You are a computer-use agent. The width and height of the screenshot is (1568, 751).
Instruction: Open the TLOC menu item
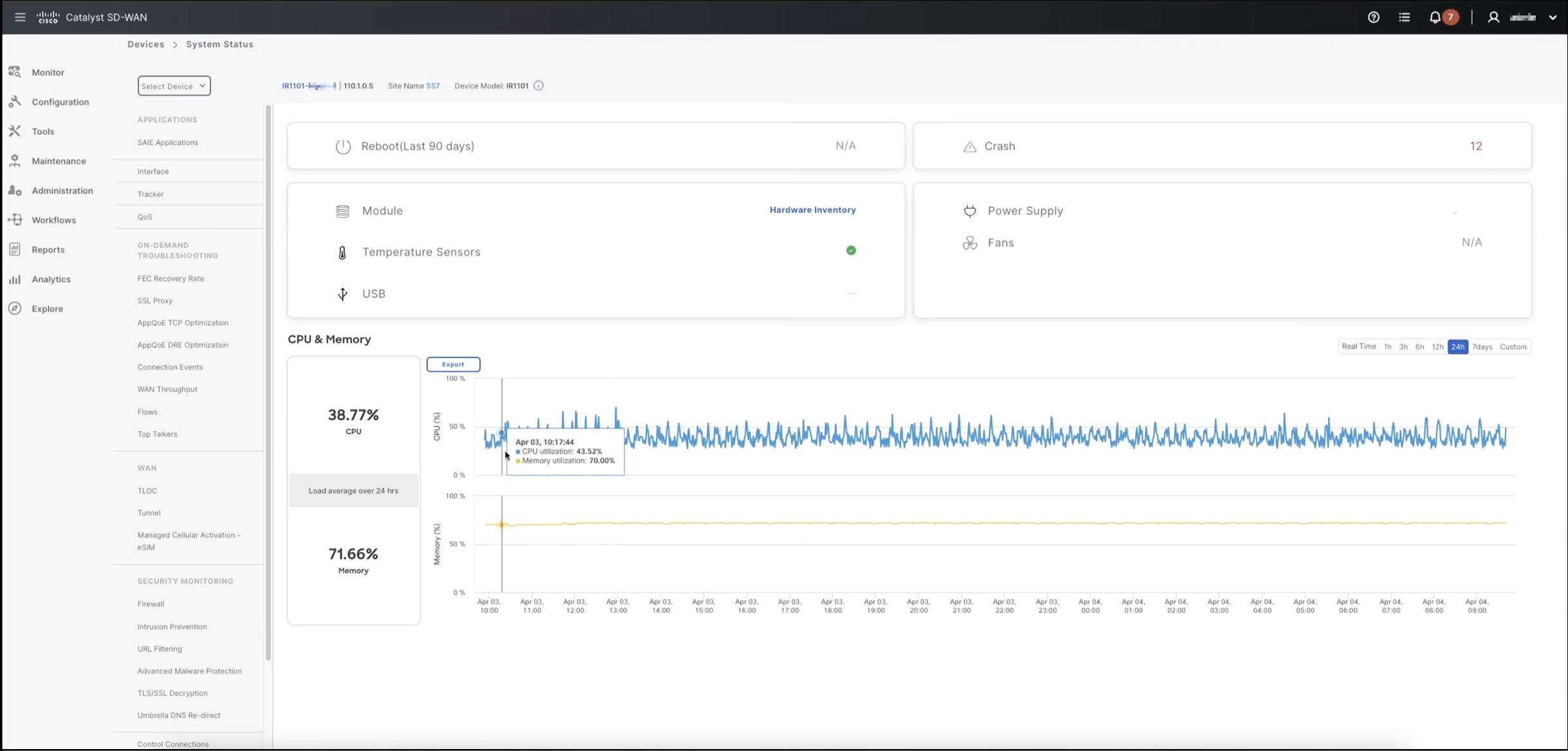pyautogui.click(x=147, y=491)
